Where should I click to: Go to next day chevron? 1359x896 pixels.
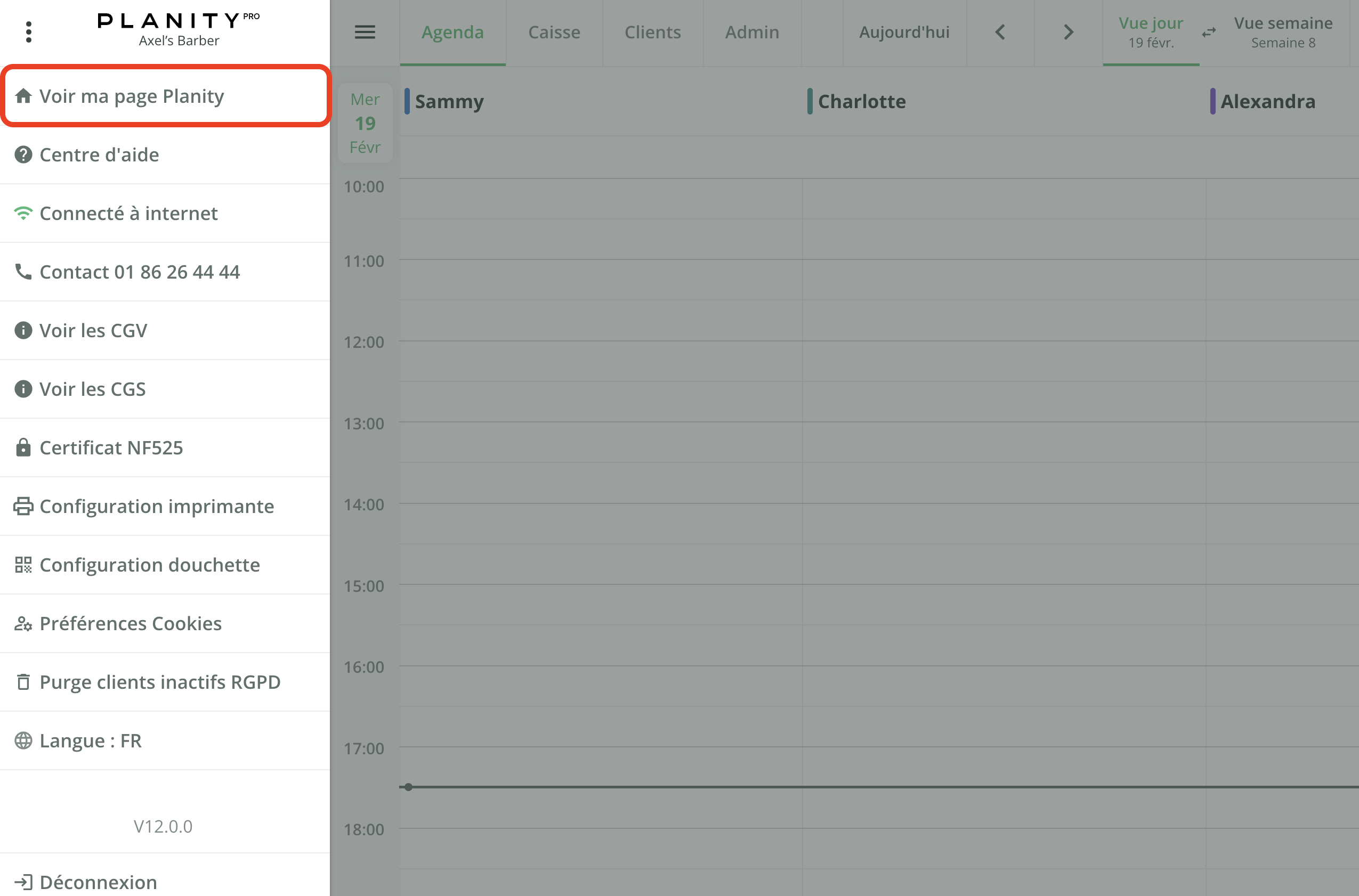tap(1068, 32)
